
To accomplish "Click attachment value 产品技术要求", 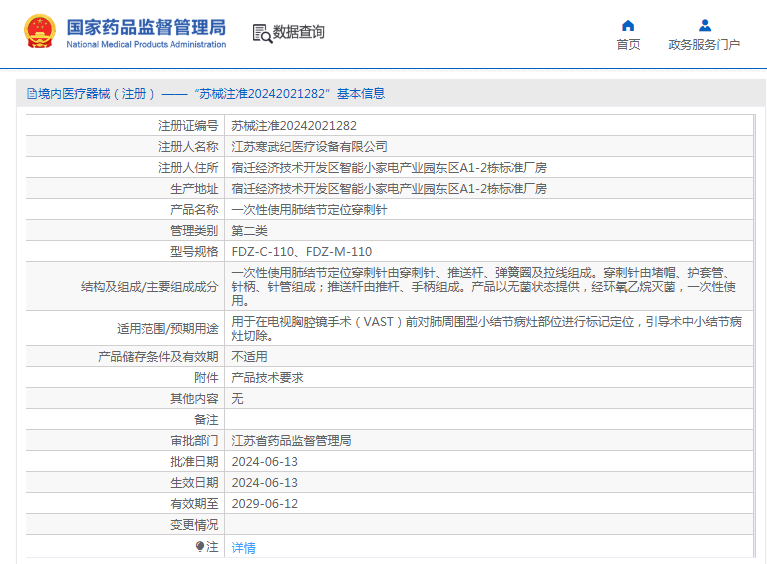I will tap(268, 378).
